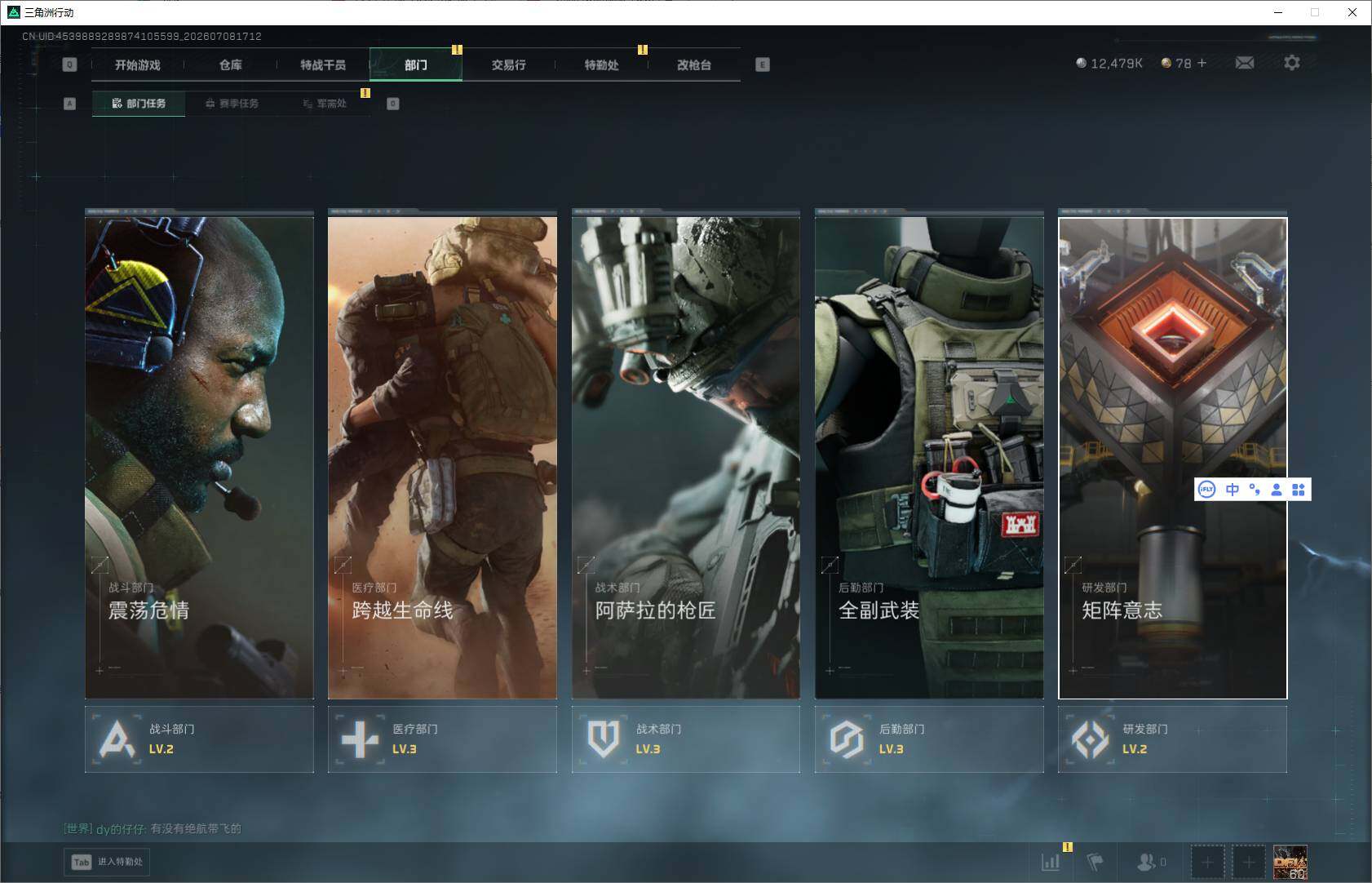The width and height of the screenshot is (1372, 883).
Task: Click the flag icon in bottom bar
Action: click(x=1095, y=862)
